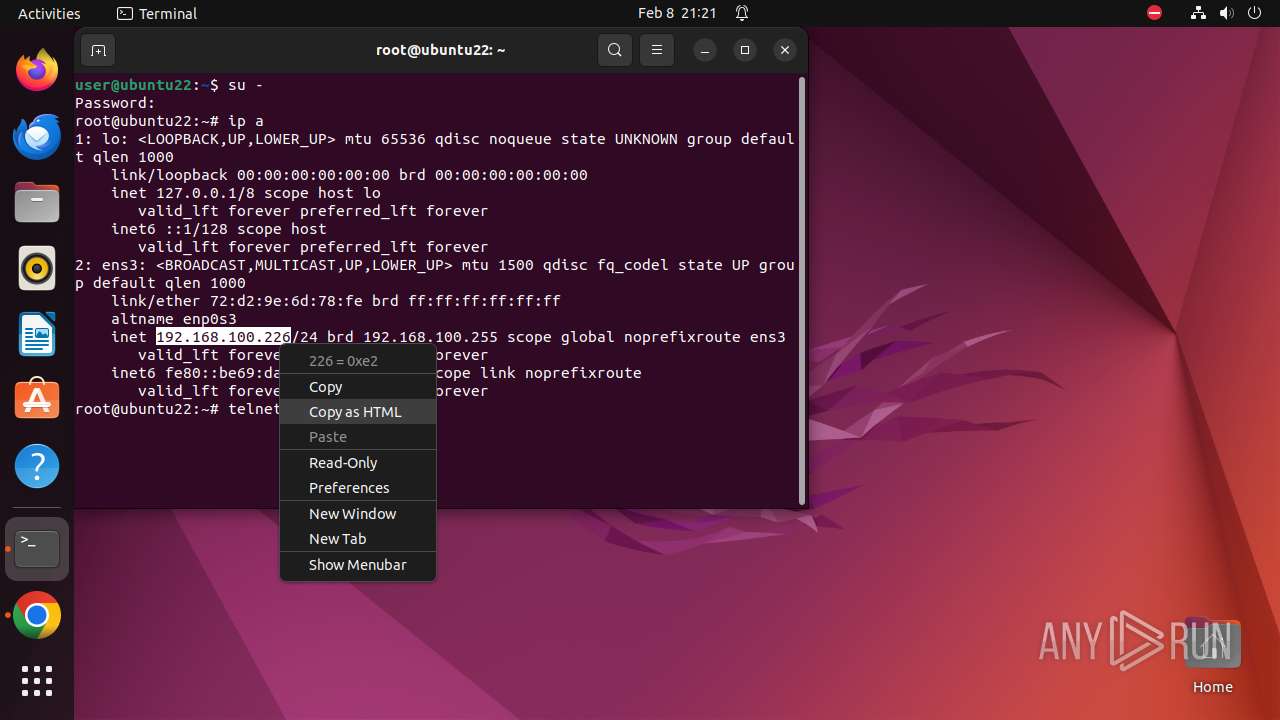Open Rhythmbox music player in dock
1280x720 pixels.
coord(37,268)
